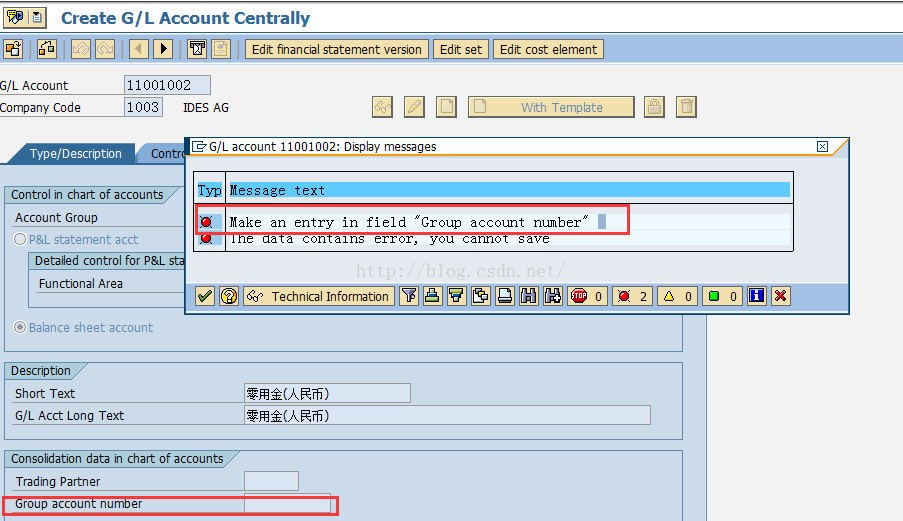Open the Type/Description tab

[75, 154]
